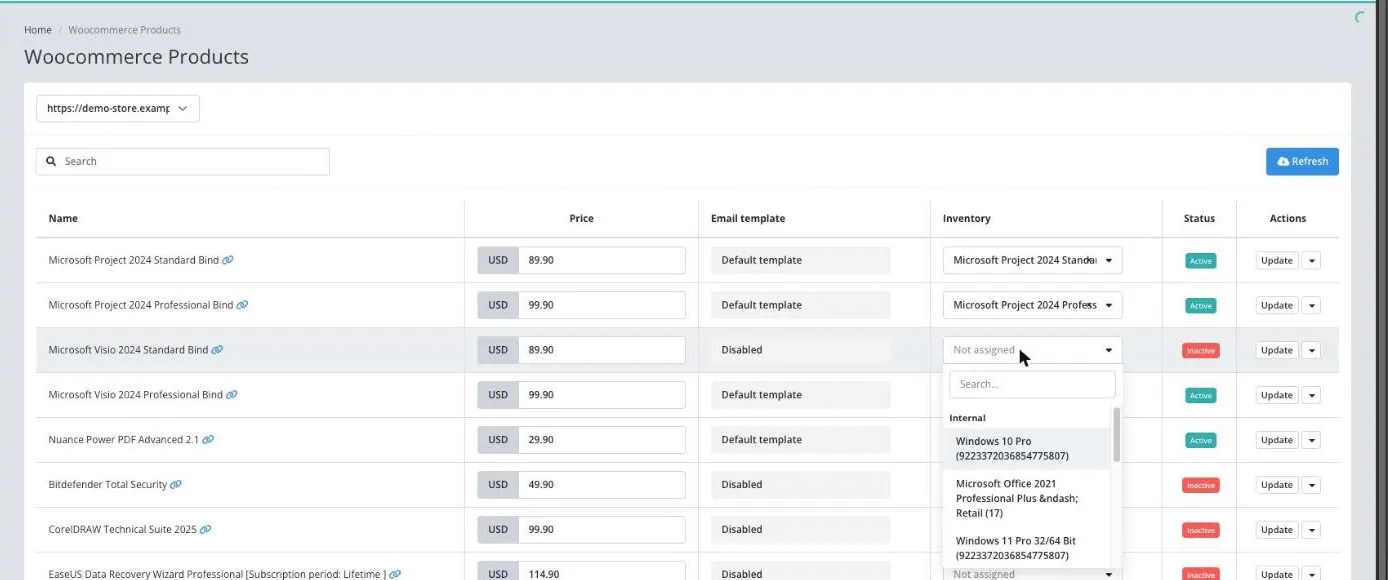Click the Woocommerce Products breadcrumb
1388x580 pixels.
(x=124, y=30)
